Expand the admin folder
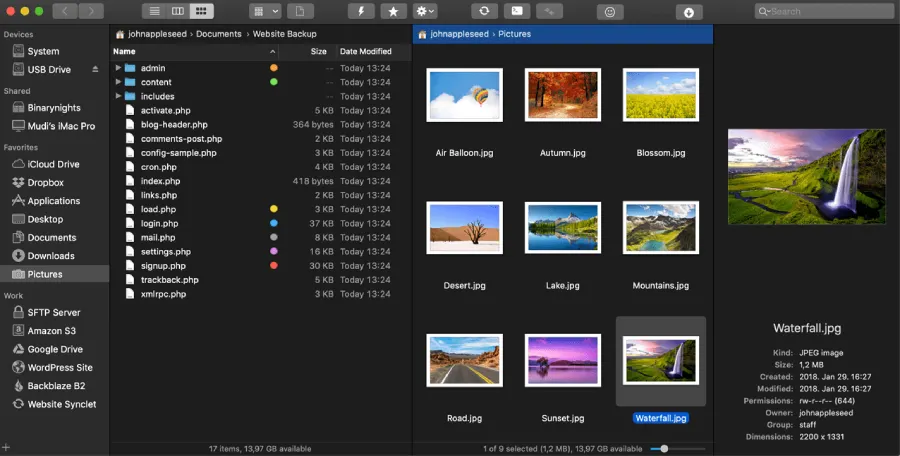 click(118, 68)
